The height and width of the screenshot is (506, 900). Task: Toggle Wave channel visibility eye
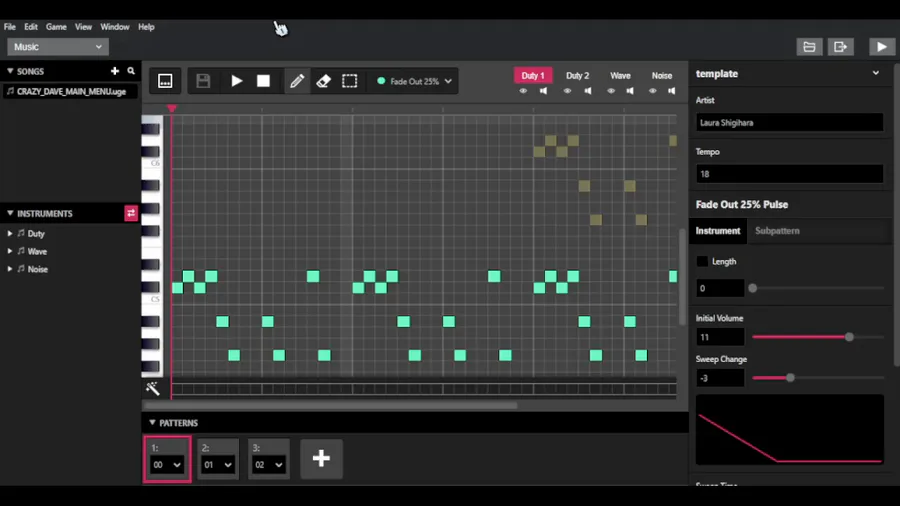611,91
